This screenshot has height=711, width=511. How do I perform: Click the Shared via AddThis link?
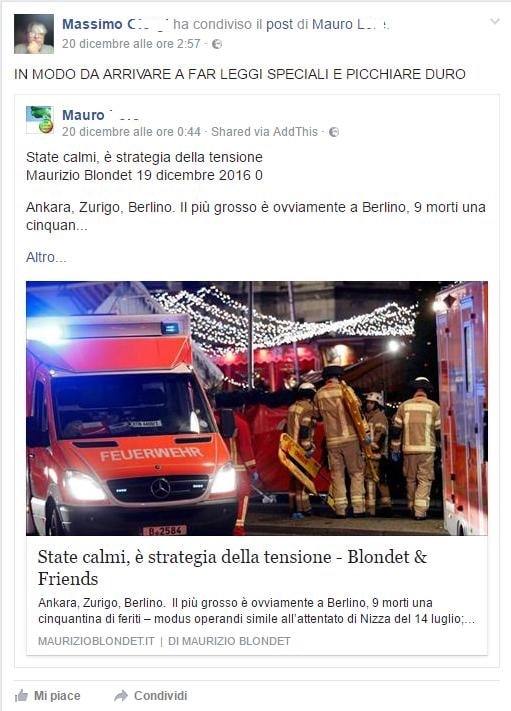click(x=264, y=132)
